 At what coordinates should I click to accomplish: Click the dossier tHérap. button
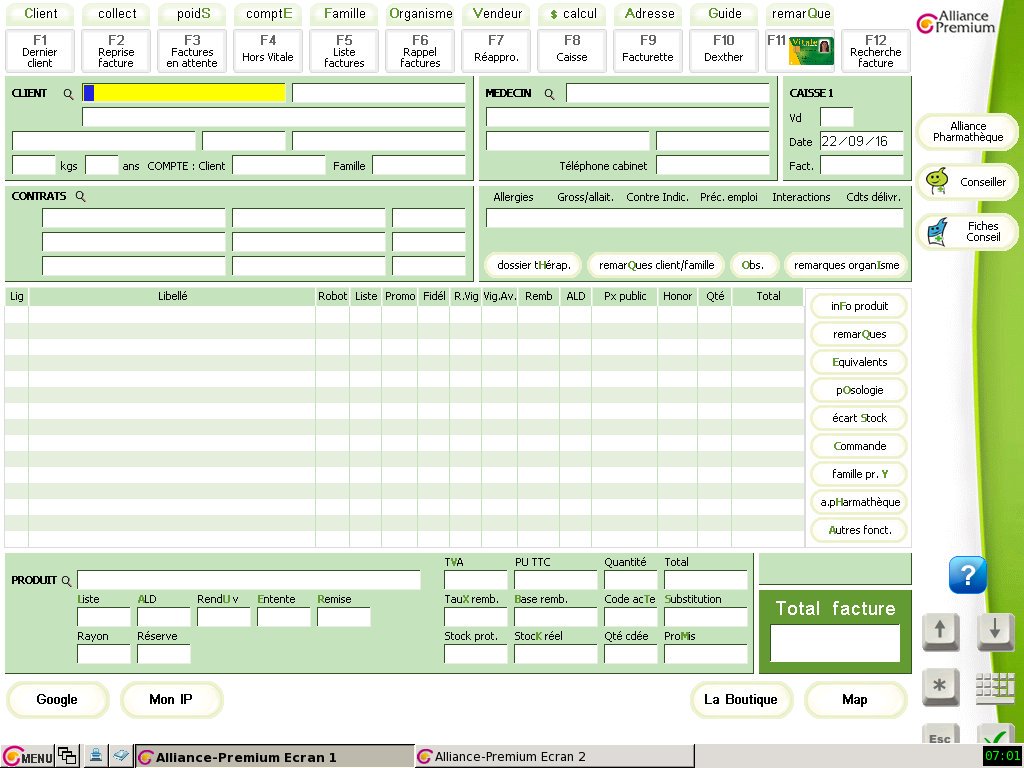534,265
